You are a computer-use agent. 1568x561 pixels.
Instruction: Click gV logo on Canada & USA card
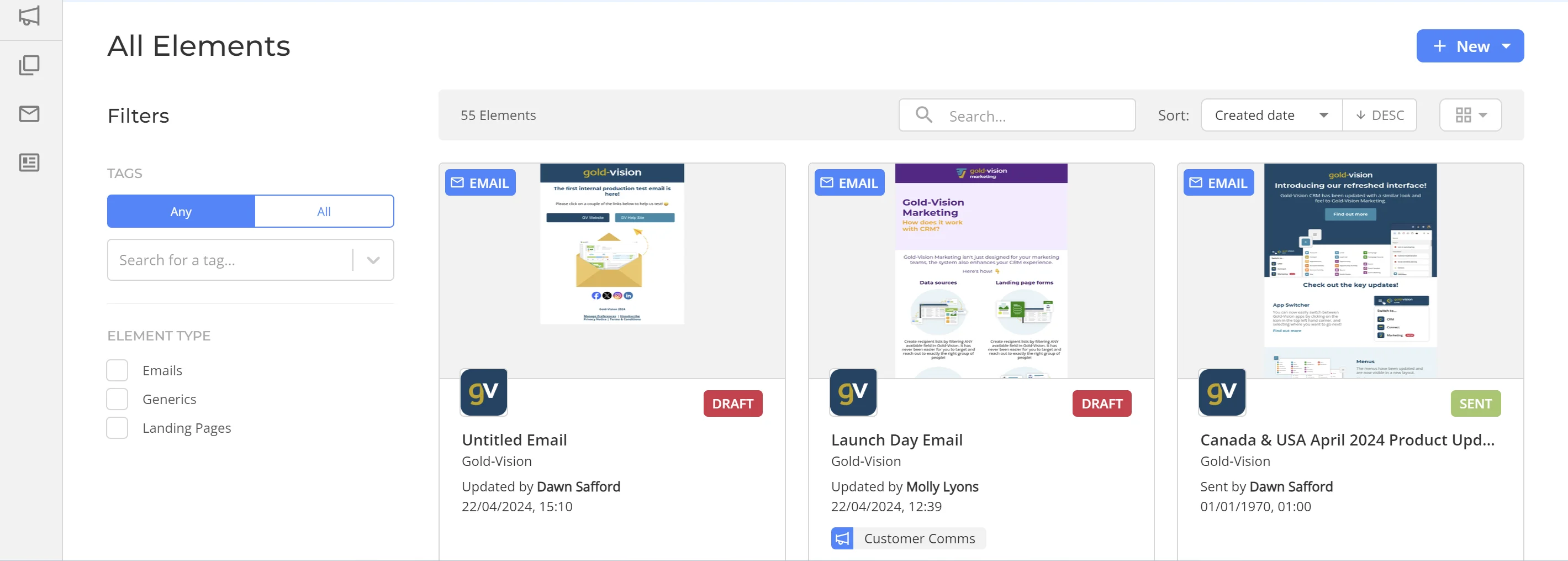(1222, 392)
